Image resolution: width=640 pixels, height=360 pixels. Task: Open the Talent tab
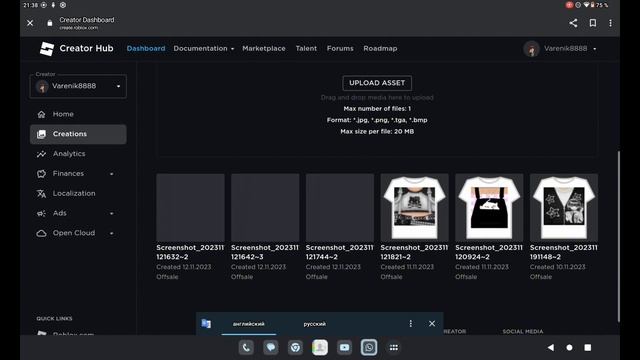(x=306, y=48)
